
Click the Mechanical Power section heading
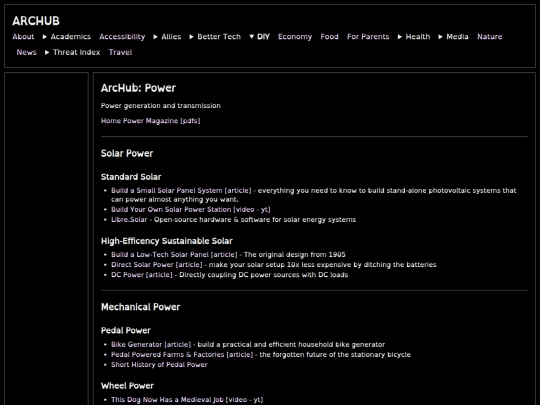tap(141, 307)
